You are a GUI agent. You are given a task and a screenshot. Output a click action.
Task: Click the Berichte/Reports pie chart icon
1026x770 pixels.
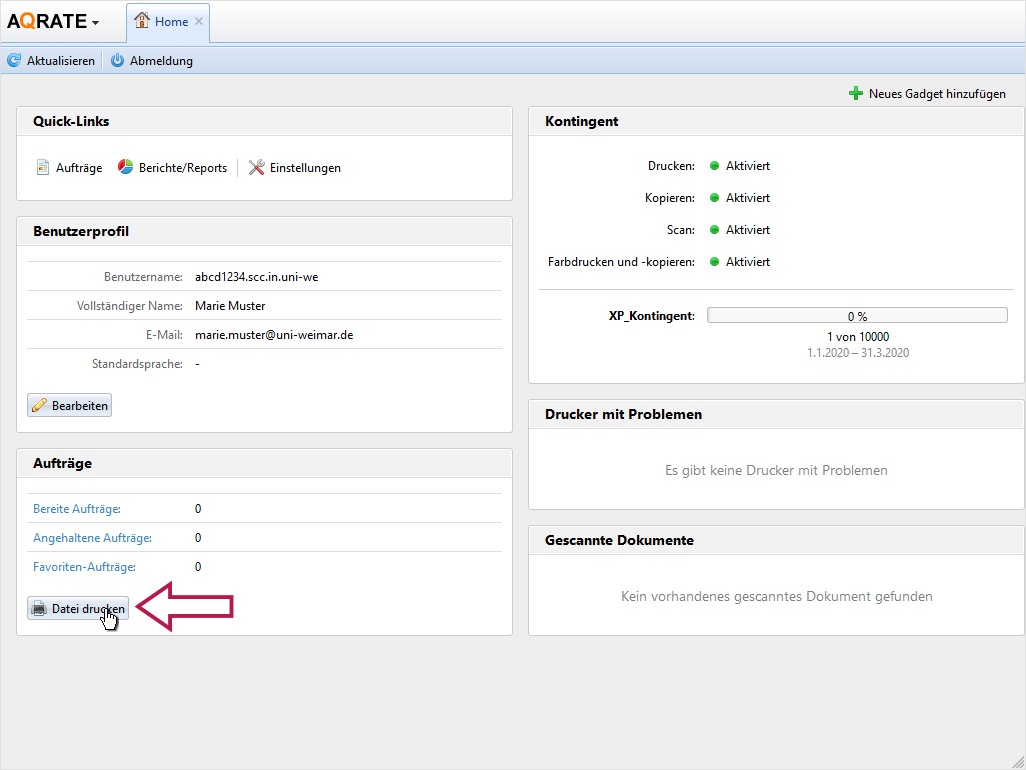tap(126, 168)
